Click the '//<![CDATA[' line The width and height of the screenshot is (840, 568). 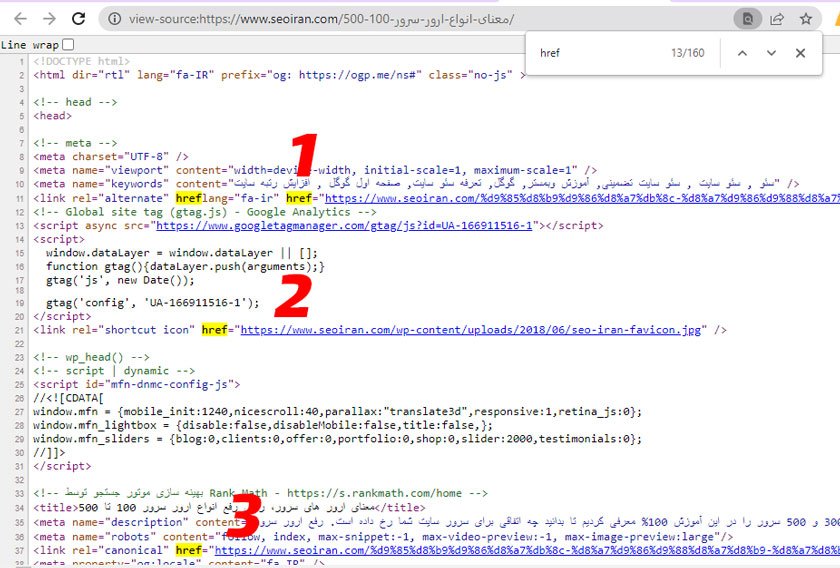[69, 398]
